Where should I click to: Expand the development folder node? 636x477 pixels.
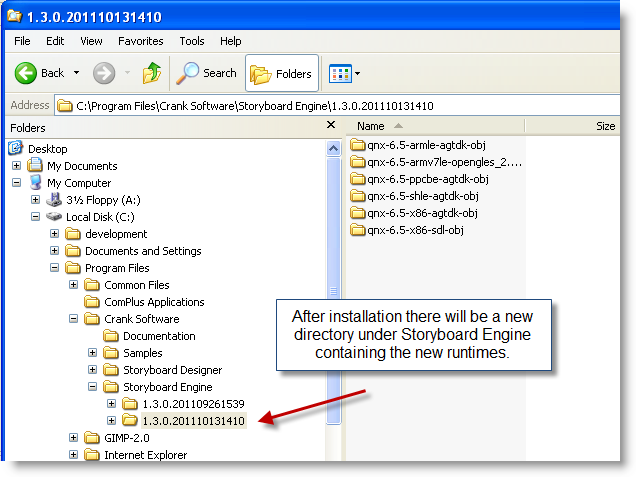(54, 234)
